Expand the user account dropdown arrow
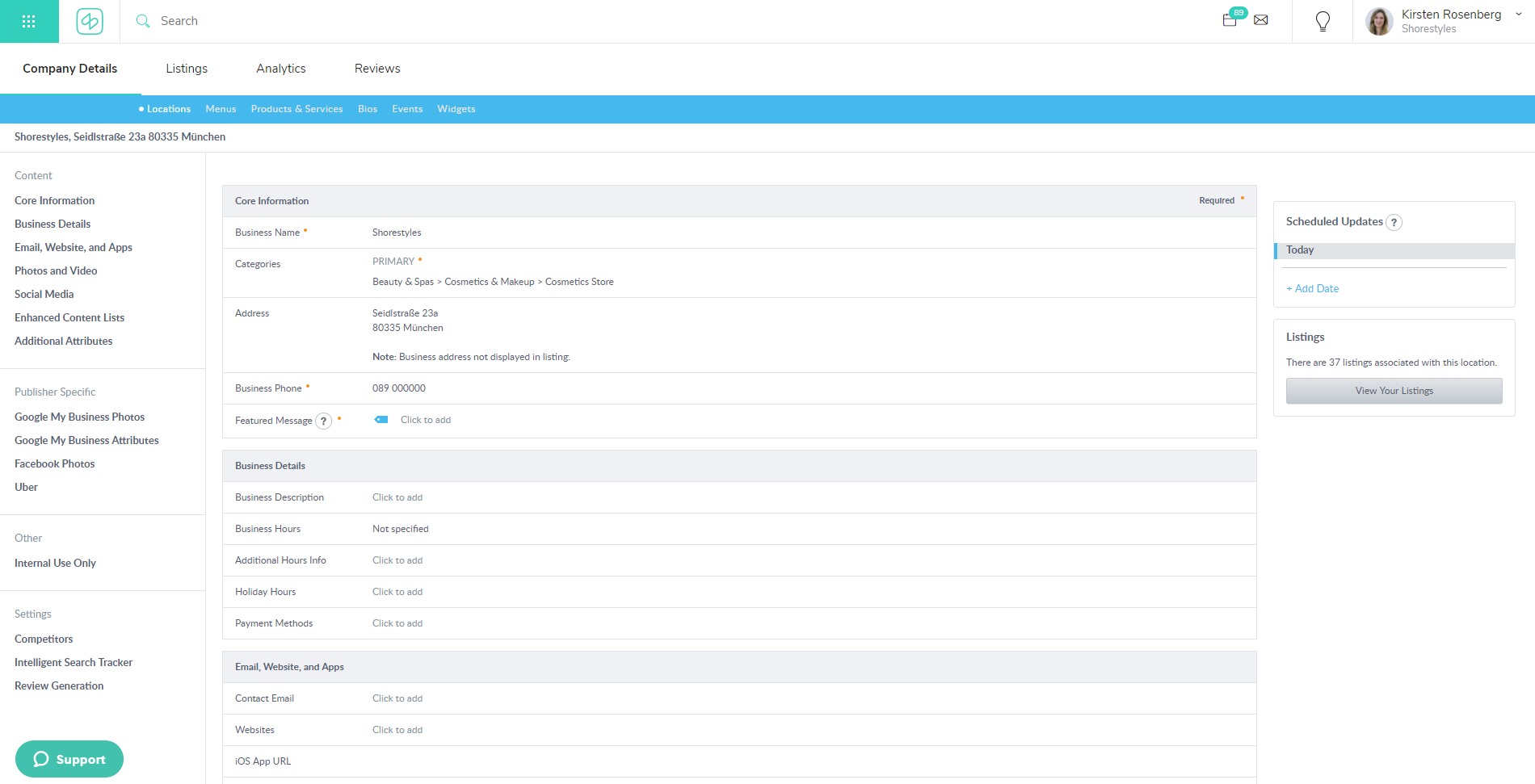Viewport: 1535px width, 784px height. (x=1519, y=15)
